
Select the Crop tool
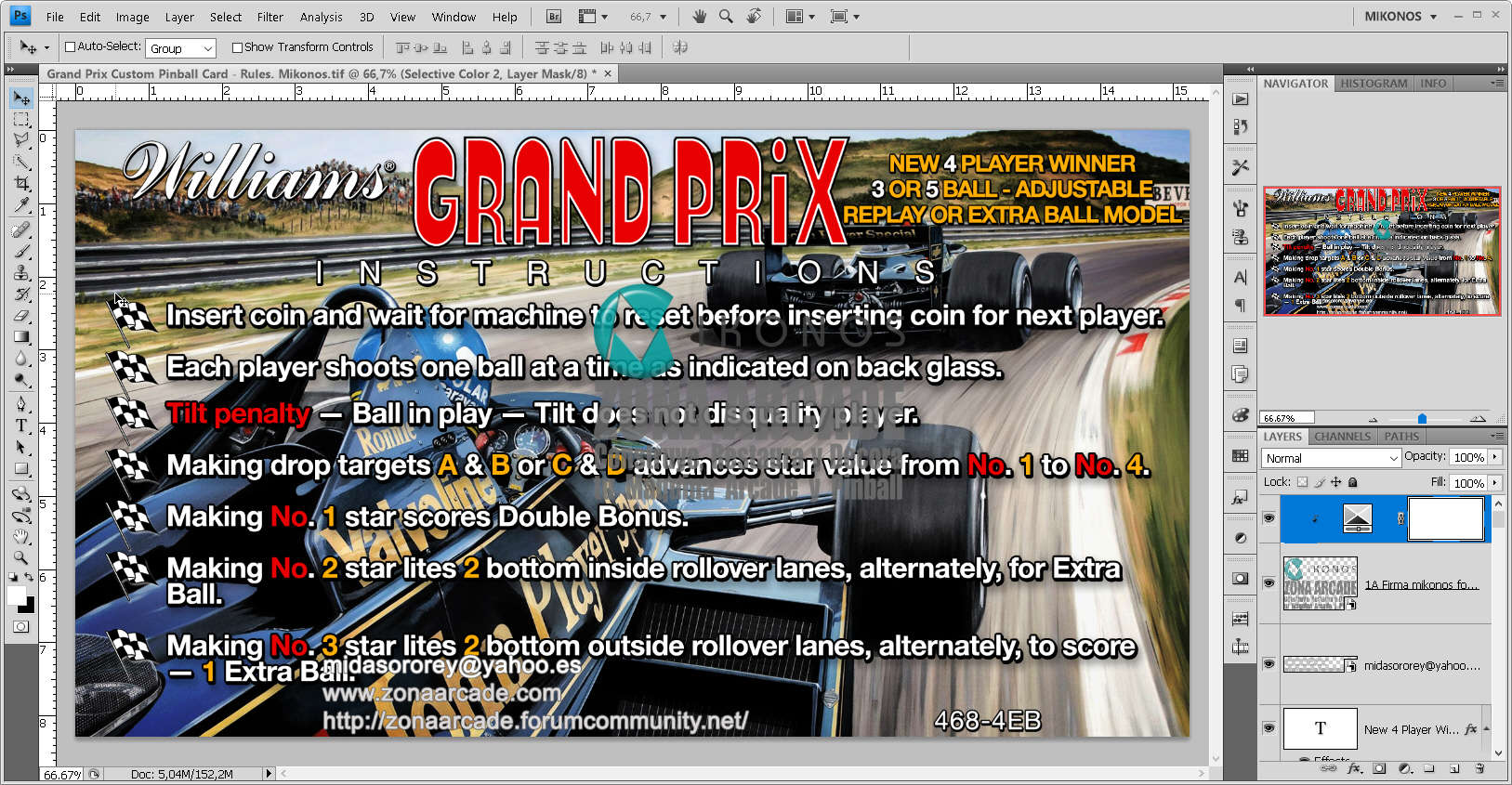click(20, 183)
